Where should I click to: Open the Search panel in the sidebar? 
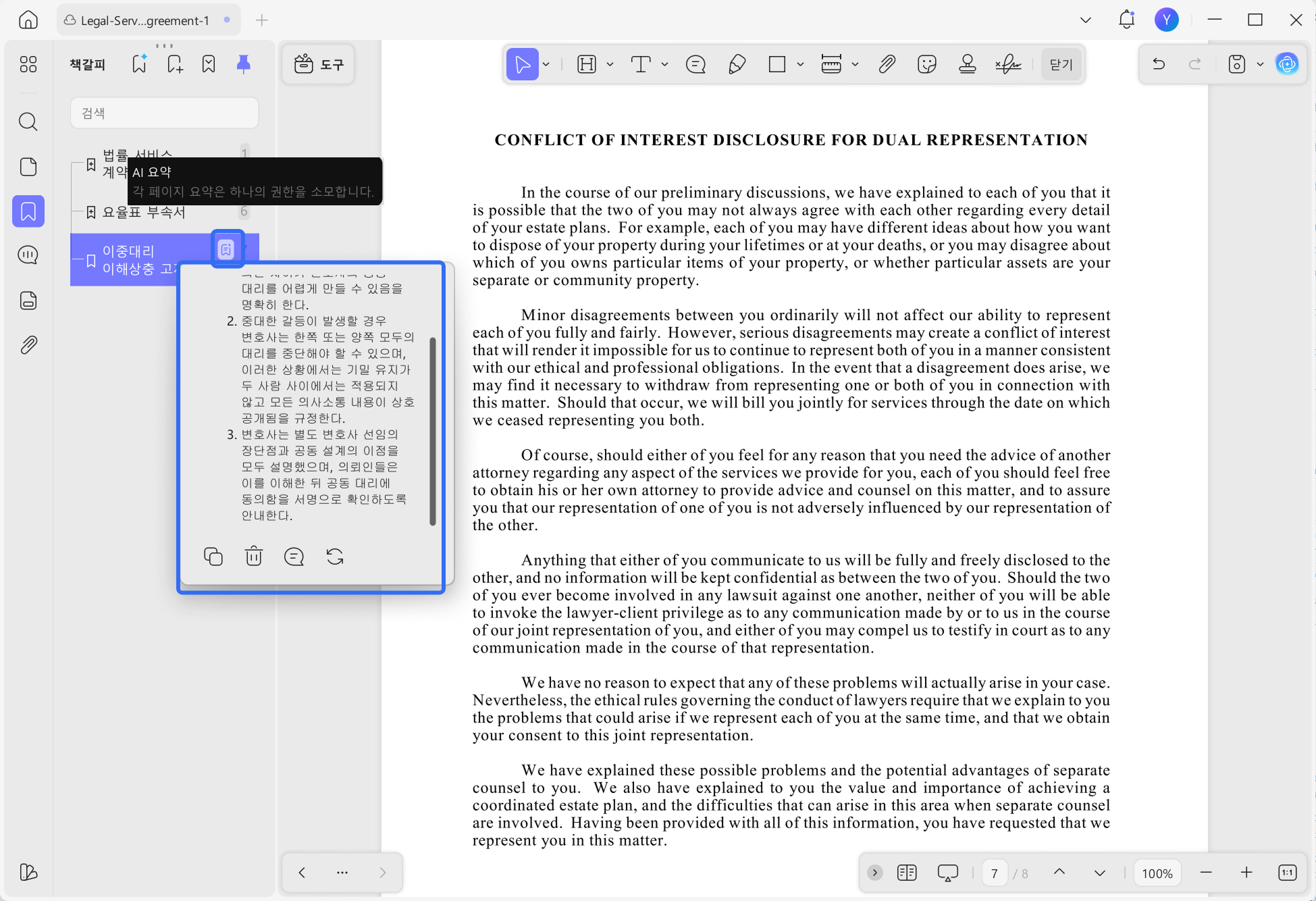click(28, 122)
